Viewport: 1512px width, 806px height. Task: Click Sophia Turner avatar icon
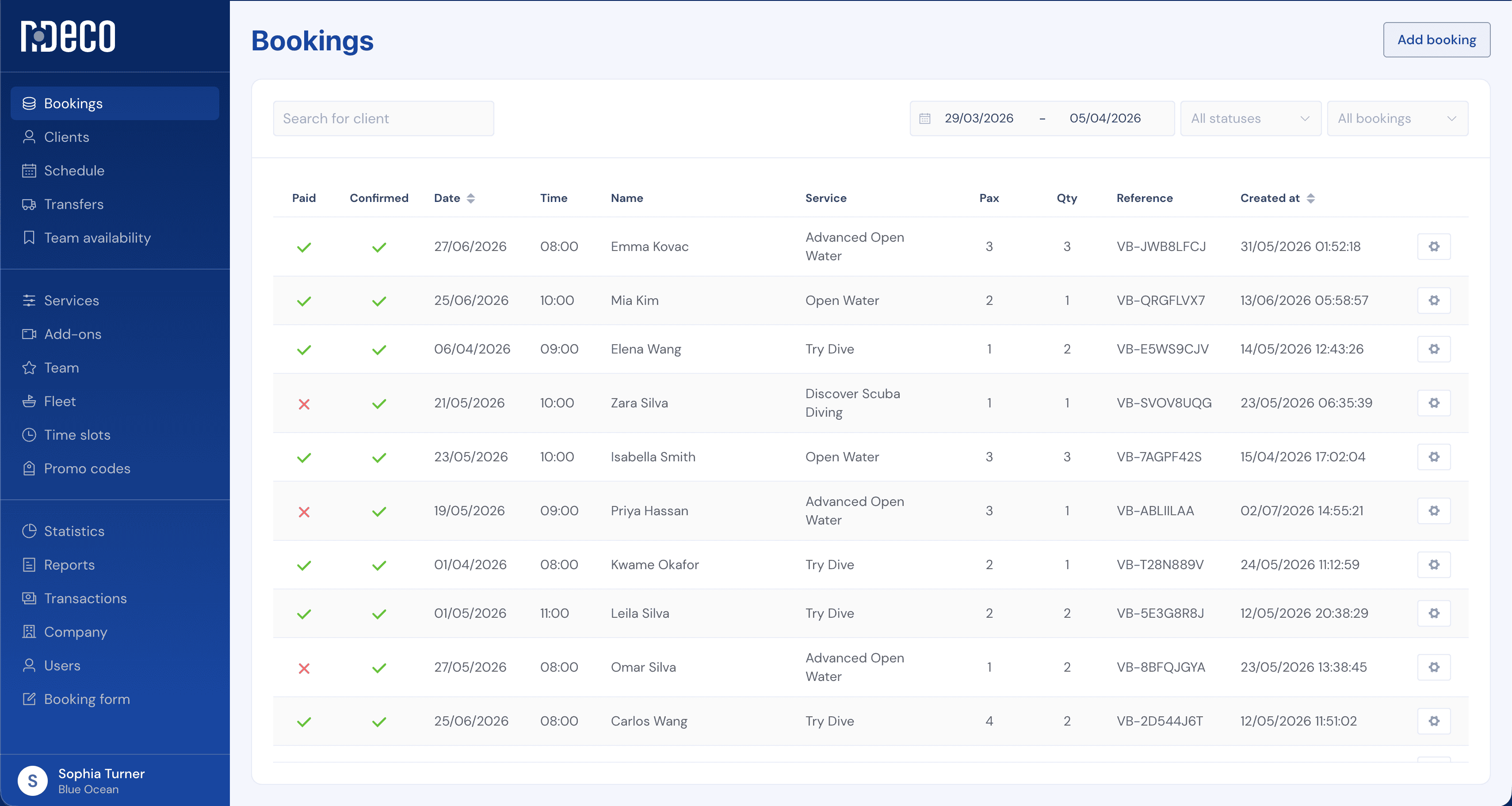click(x=32, y=781)
